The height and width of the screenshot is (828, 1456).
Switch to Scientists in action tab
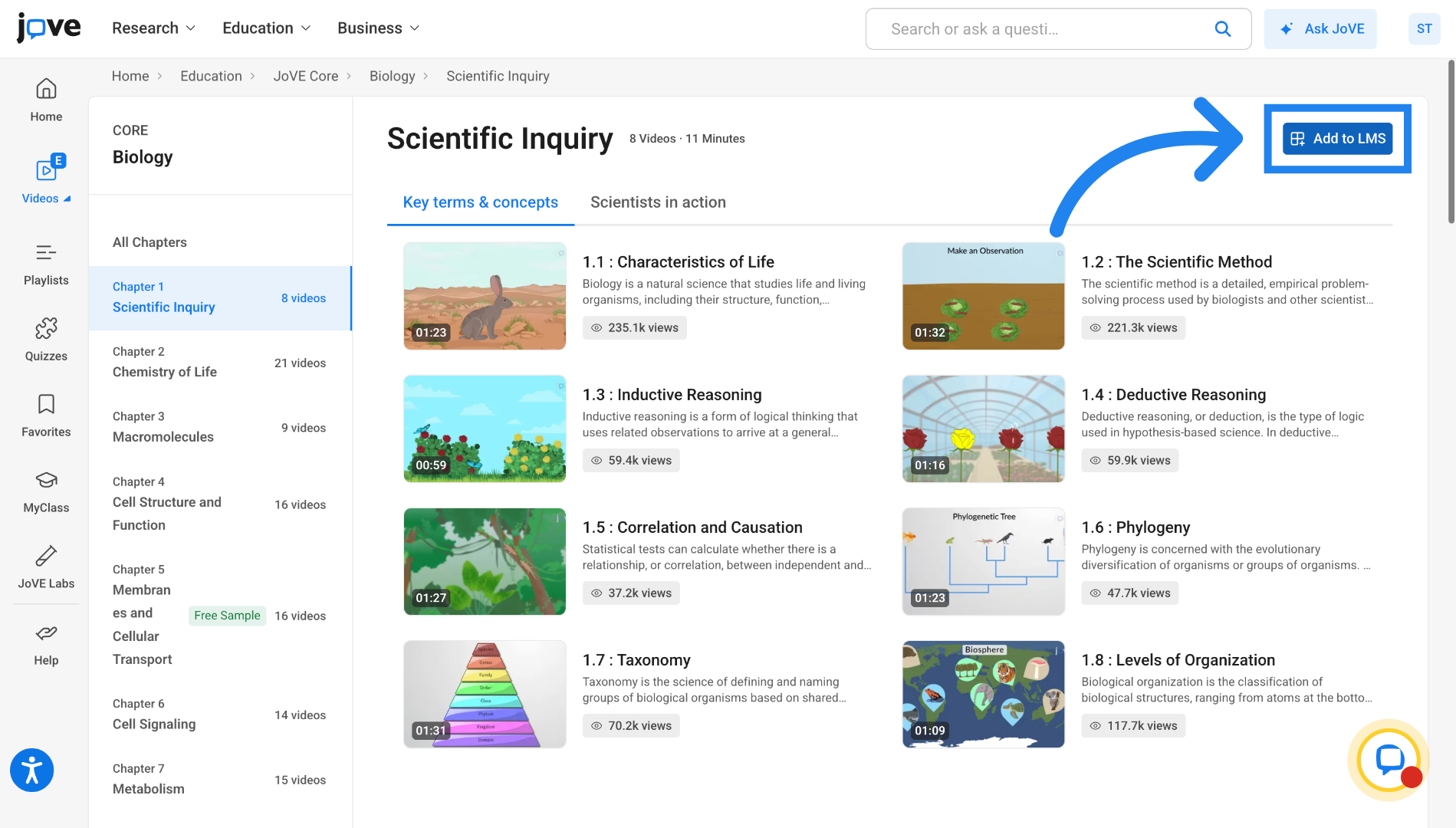(658, 202)
